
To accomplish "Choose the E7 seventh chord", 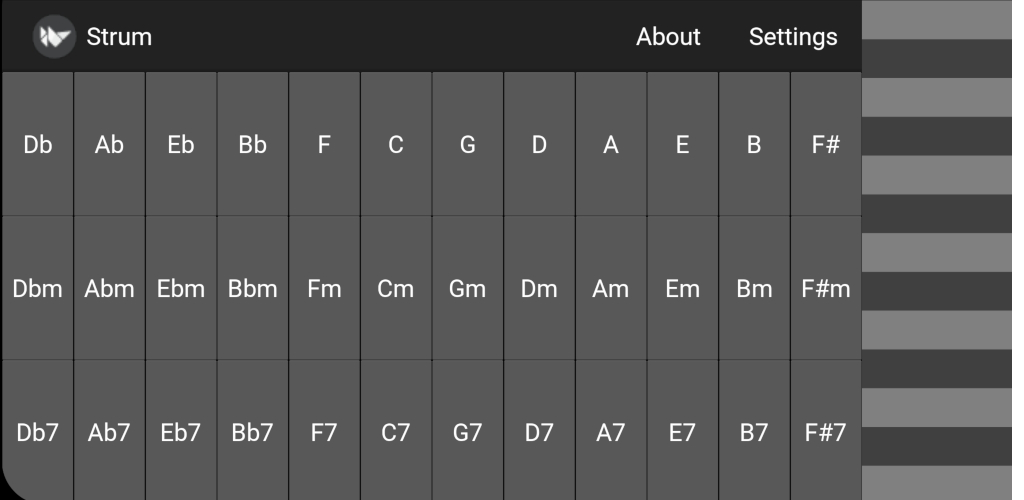I will click(682, 433).
